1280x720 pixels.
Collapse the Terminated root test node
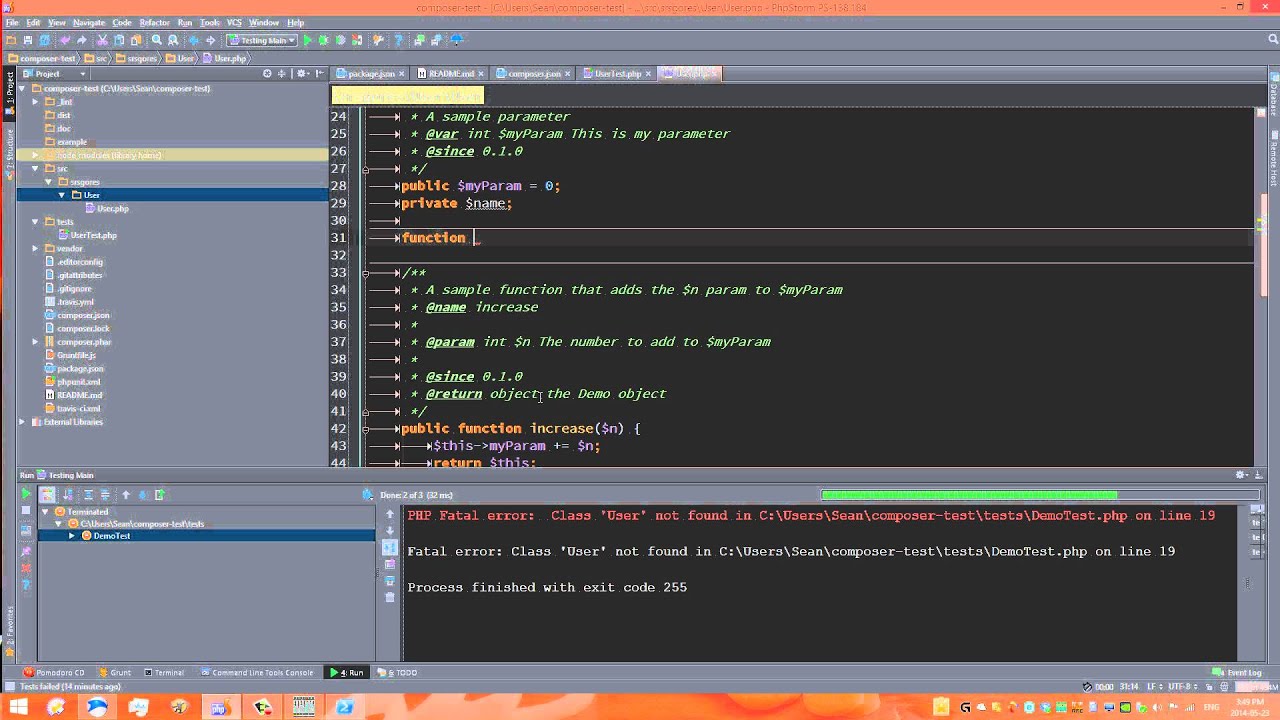pos(45,512)
